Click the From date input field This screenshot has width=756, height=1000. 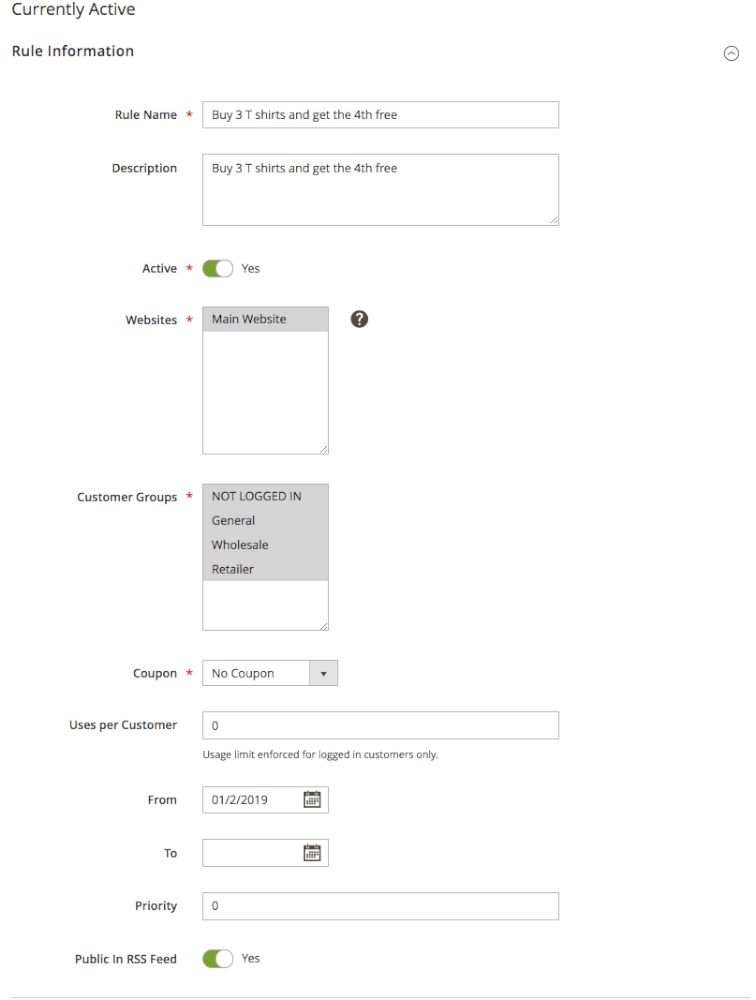pyautogui.click(x=252, y=800)
